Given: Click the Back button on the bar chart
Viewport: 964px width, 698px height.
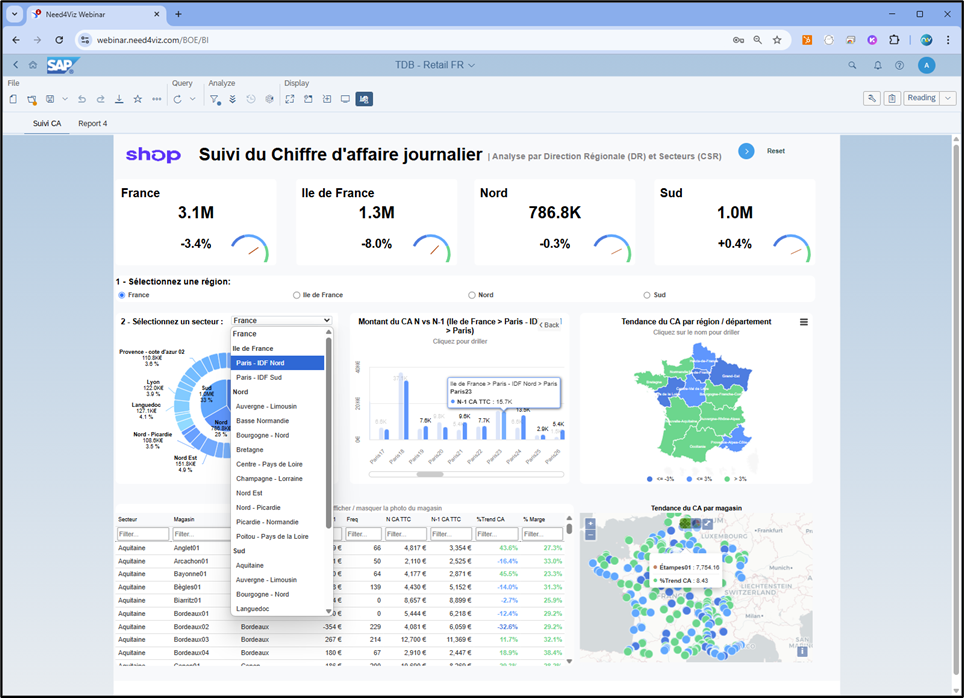Looking at the screenshot, I should [549, 324].
